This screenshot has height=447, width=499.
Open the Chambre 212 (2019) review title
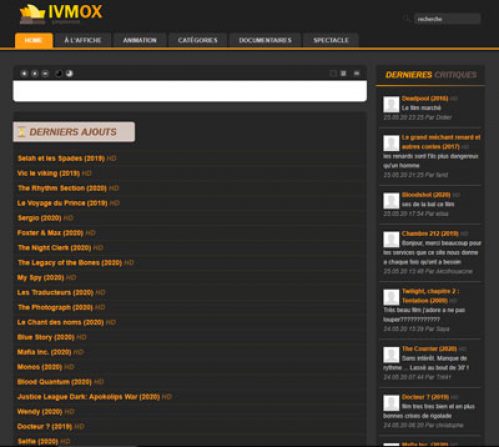(x=430, y=233)
